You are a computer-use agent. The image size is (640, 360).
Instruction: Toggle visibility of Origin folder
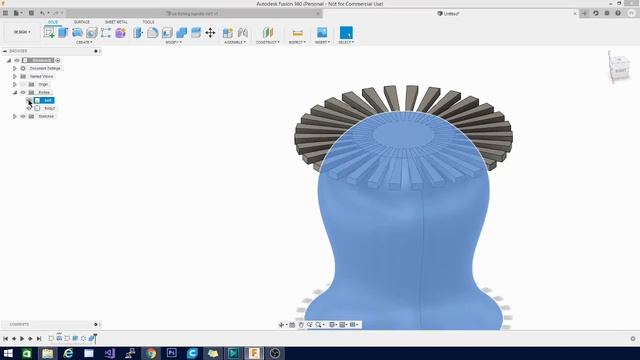23,84
